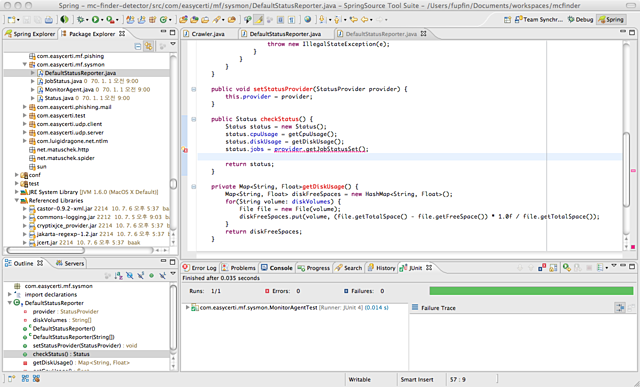This screenshot has width=640, height=387.
Task: Toggle Show Whitespace Characters button
Action: (x=291, y=19)
